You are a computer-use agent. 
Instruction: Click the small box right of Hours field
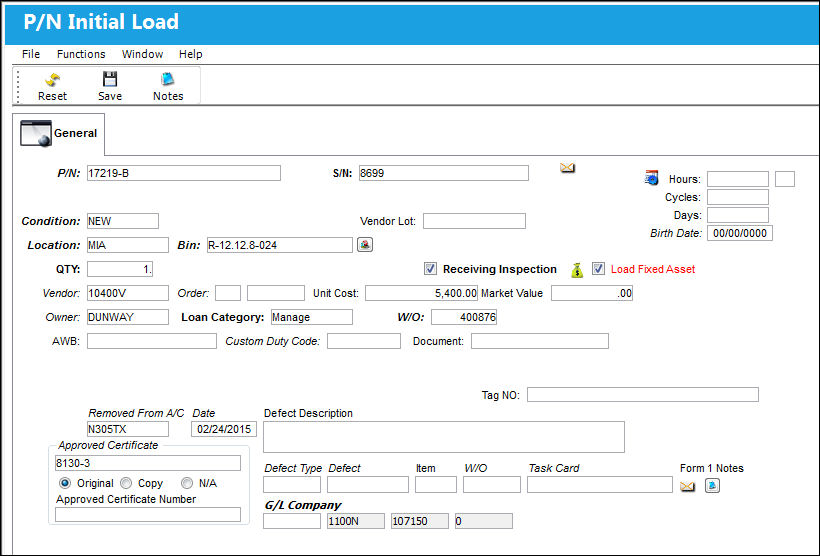point(784,179)
